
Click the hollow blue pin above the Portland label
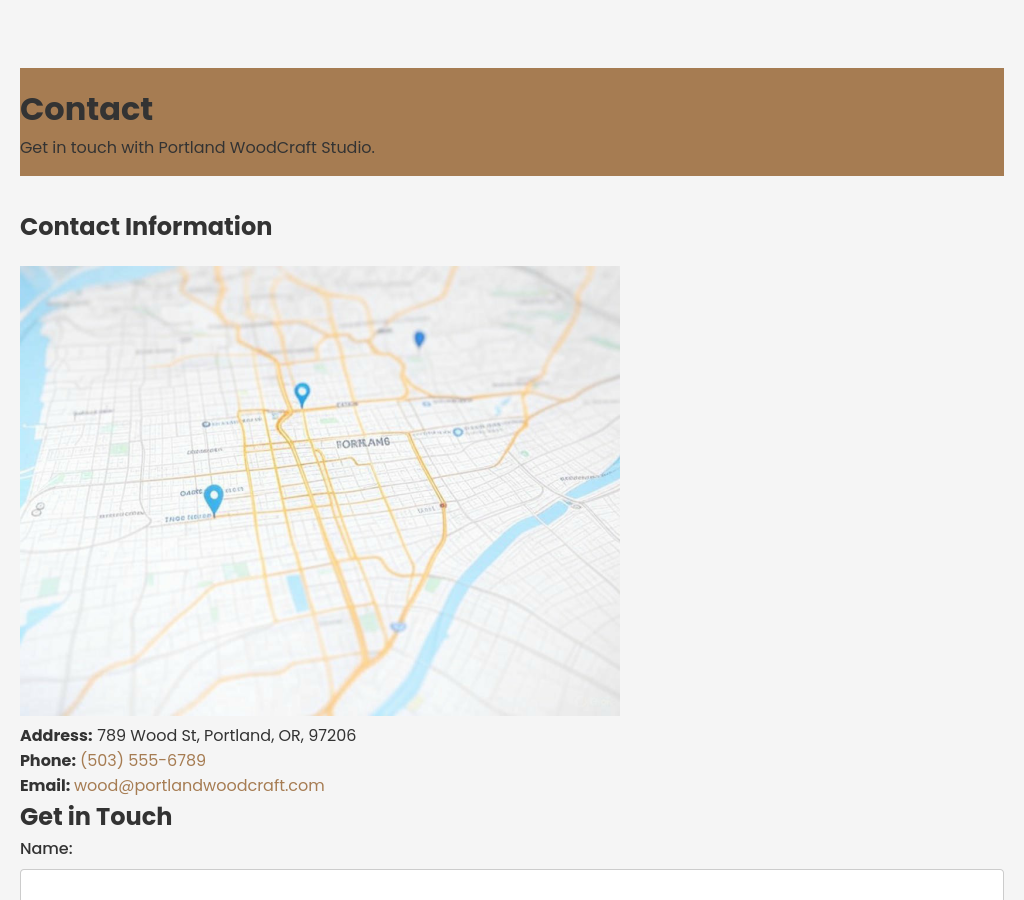302,393
